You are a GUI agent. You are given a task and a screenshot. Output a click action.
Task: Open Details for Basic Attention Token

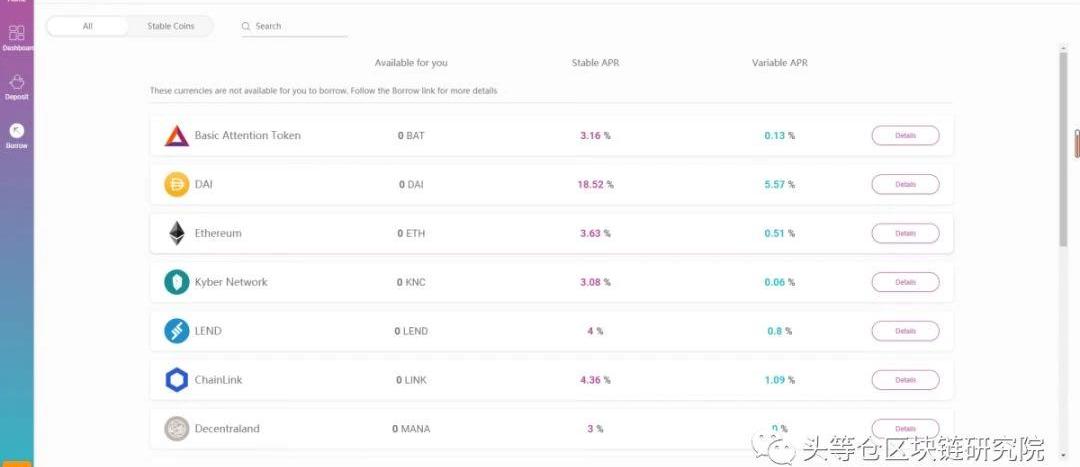coord(905,136)
